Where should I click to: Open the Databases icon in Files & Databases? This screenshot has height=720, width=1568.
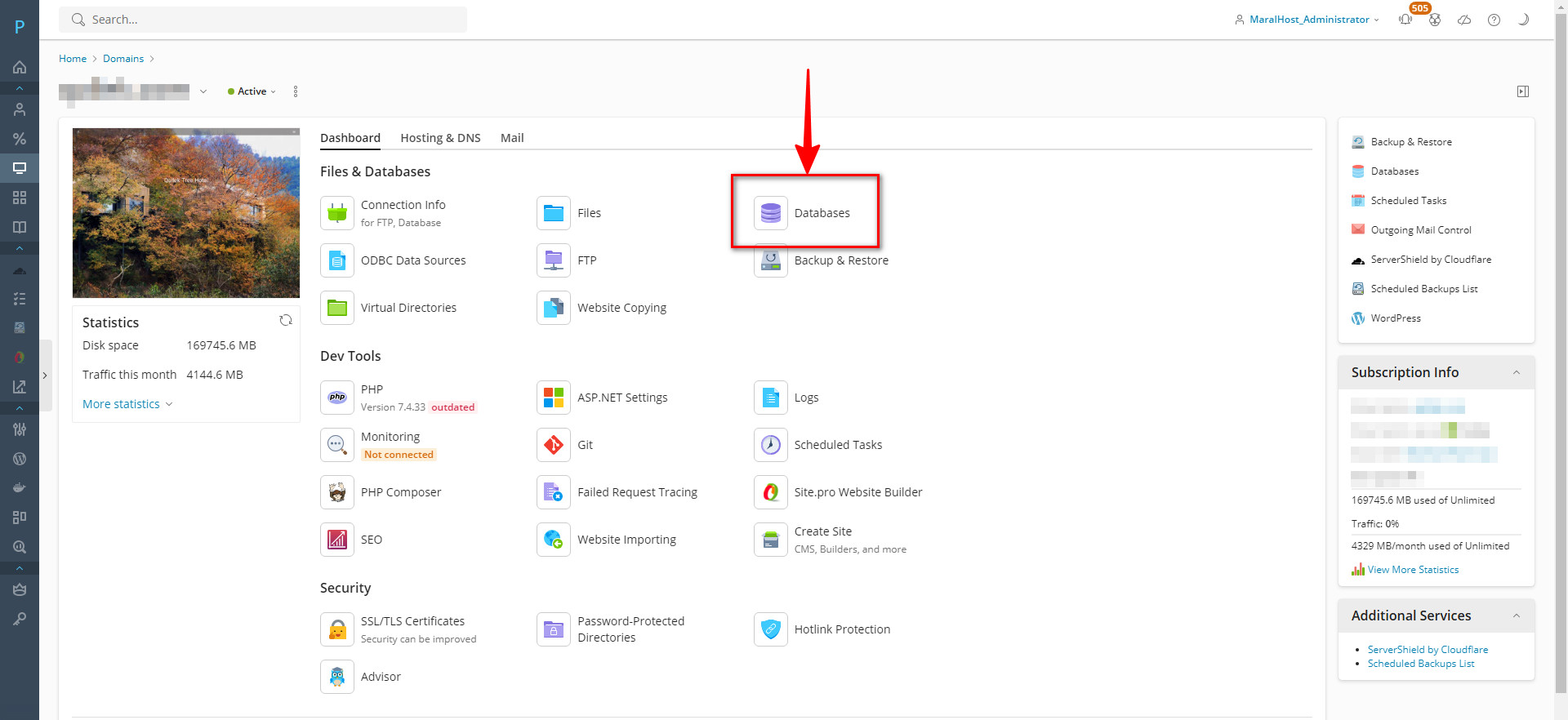coord(770,213)
